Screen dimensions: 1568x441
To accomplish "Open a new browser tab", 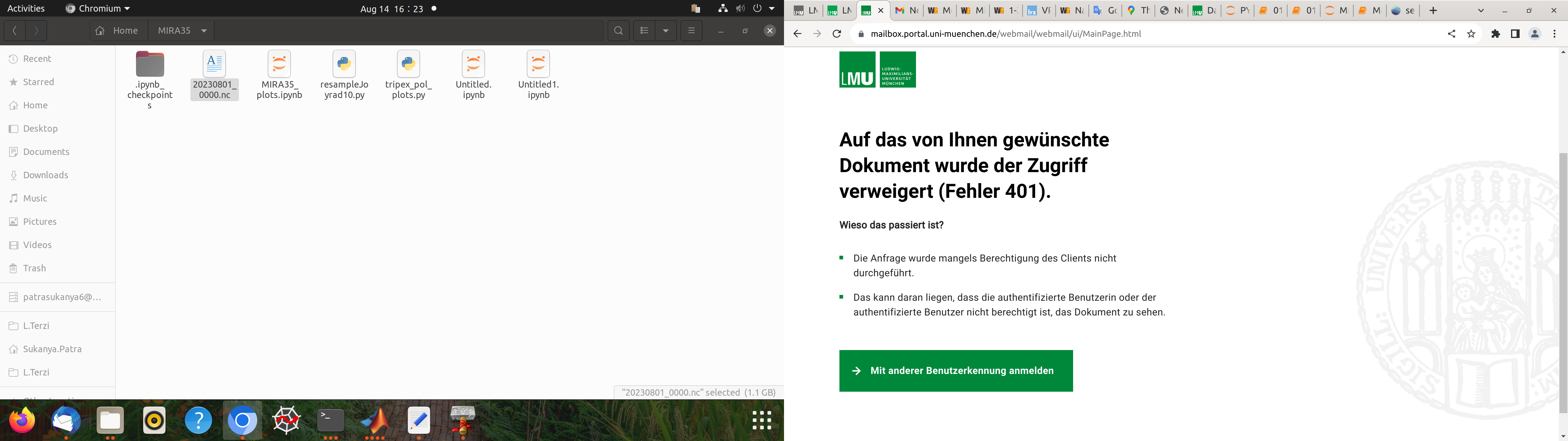I will click(1434, 10).
